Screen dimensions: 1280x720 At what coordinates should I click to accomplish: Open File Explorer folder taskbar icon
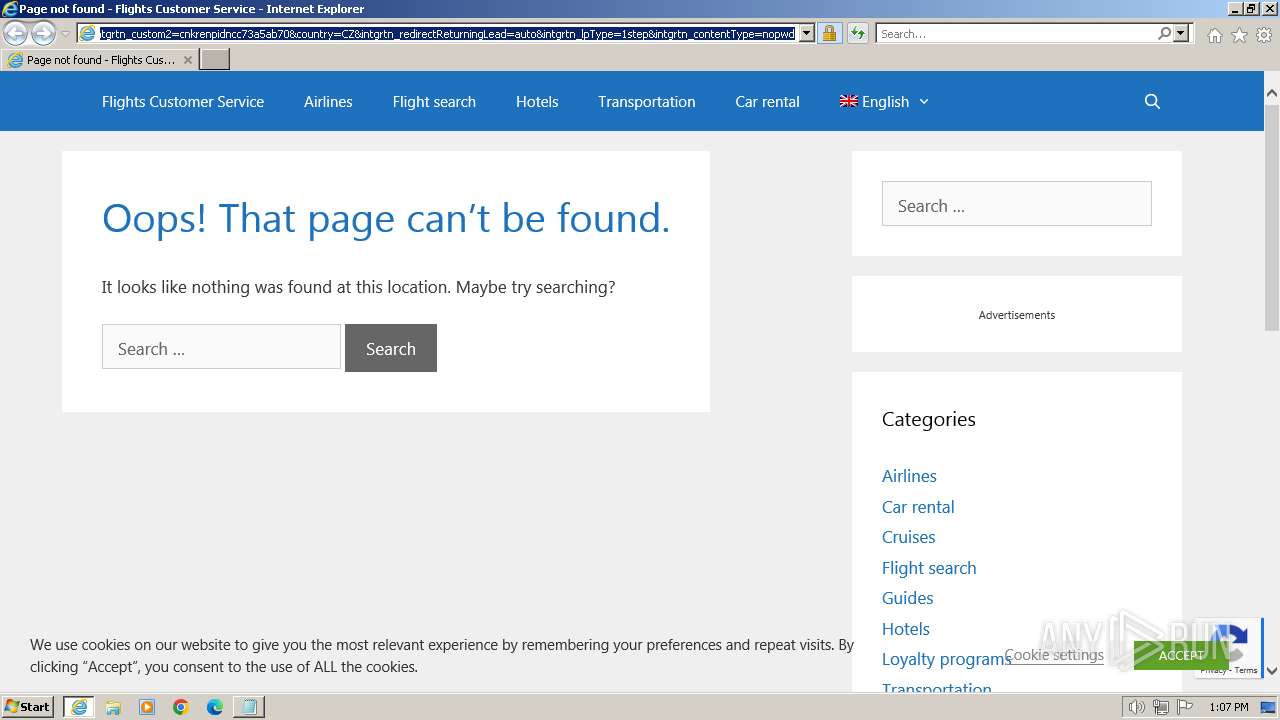tap(113, 707)
